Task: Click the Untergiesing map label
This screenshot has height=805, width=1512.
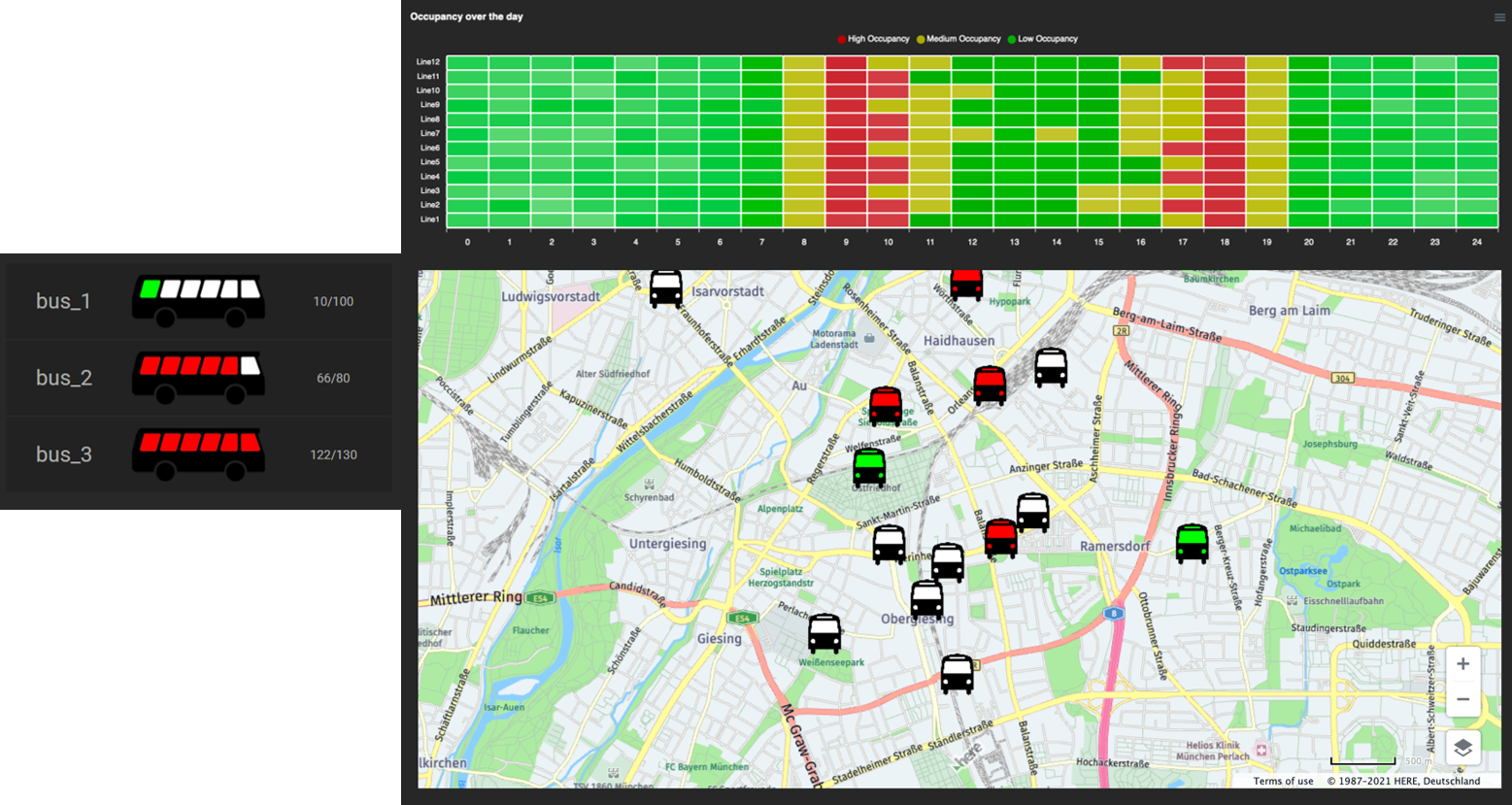Action: coord(668,544)
